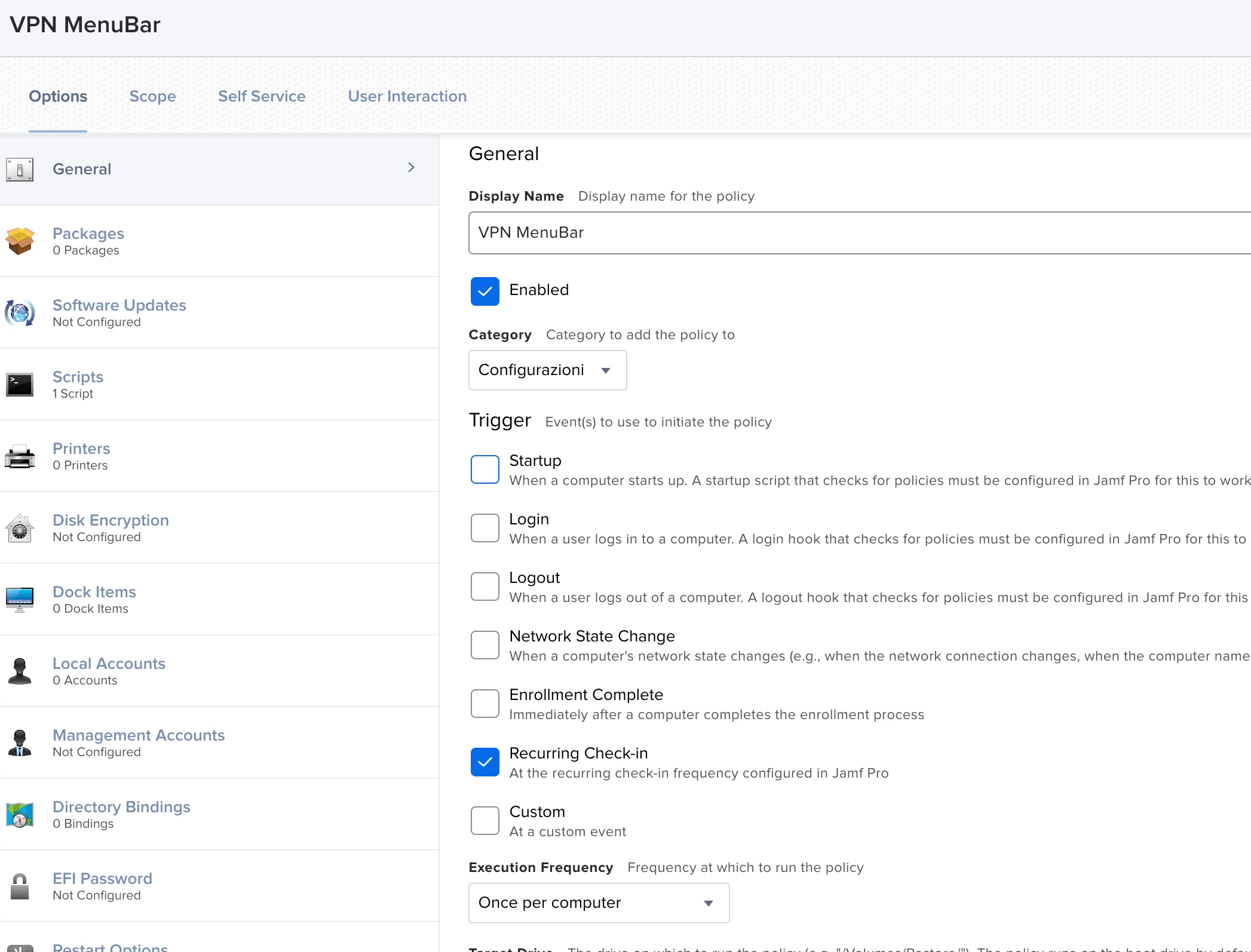Click the Printers icon in sidebar

20,456
